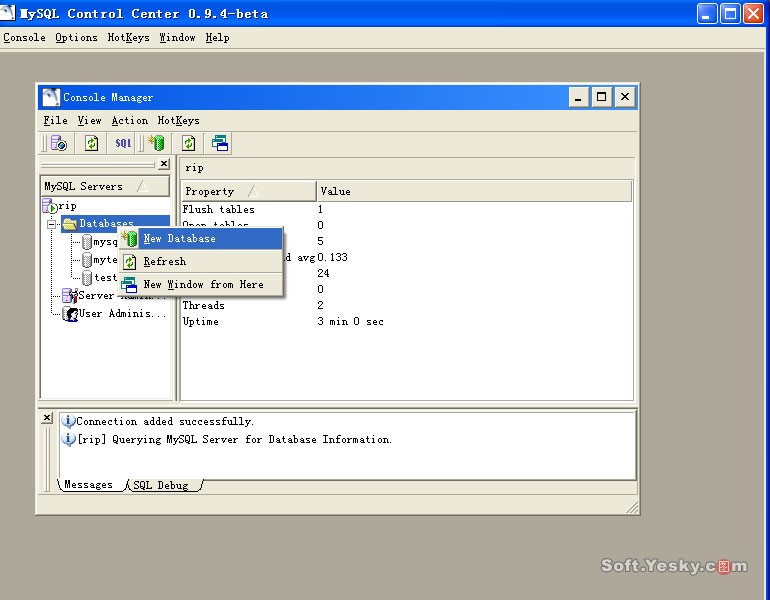Close the Console Manager window

click(625, 97)
